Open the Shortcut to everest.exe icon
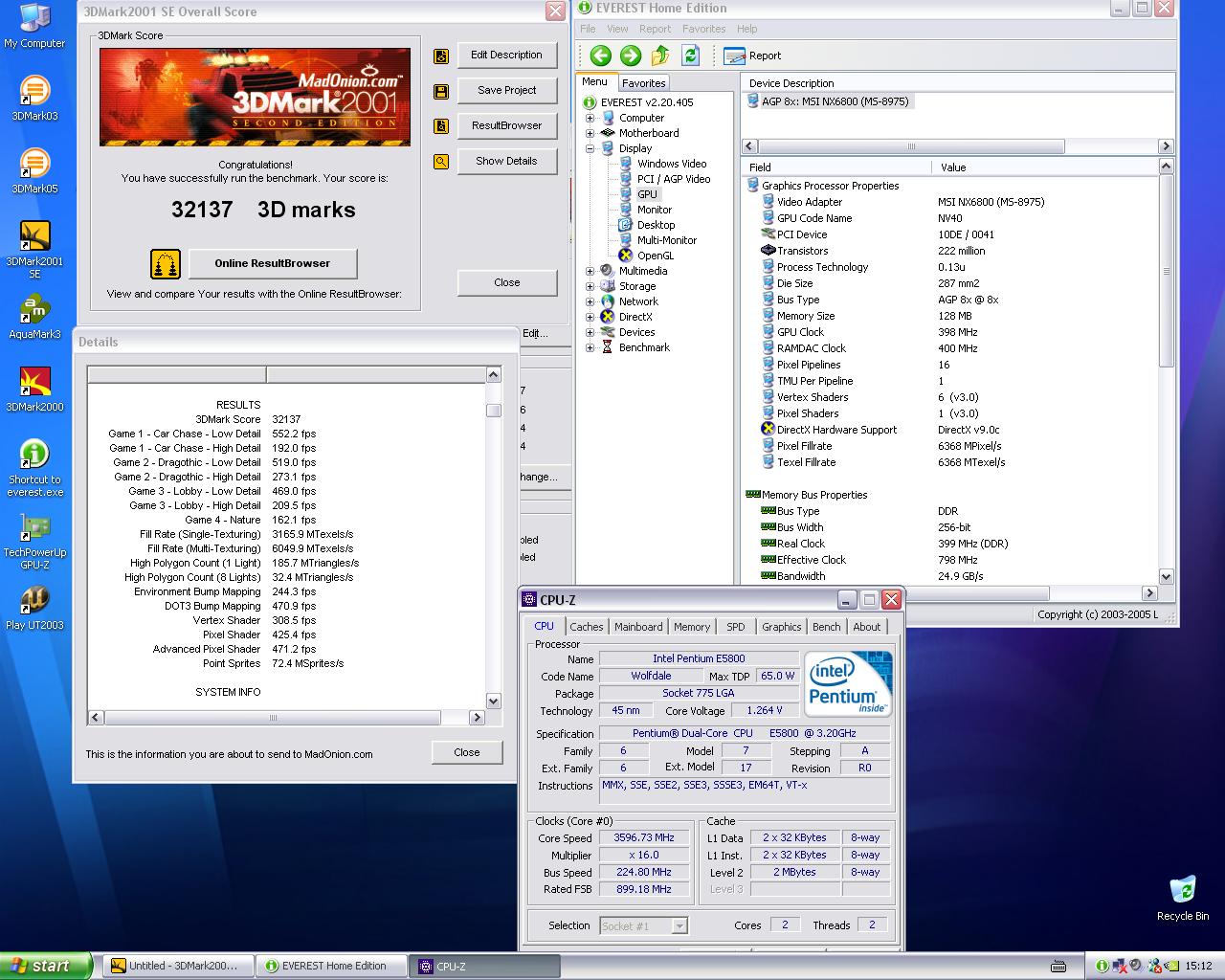The width and height of the screenshot is (1225, 980). point(34,469)
